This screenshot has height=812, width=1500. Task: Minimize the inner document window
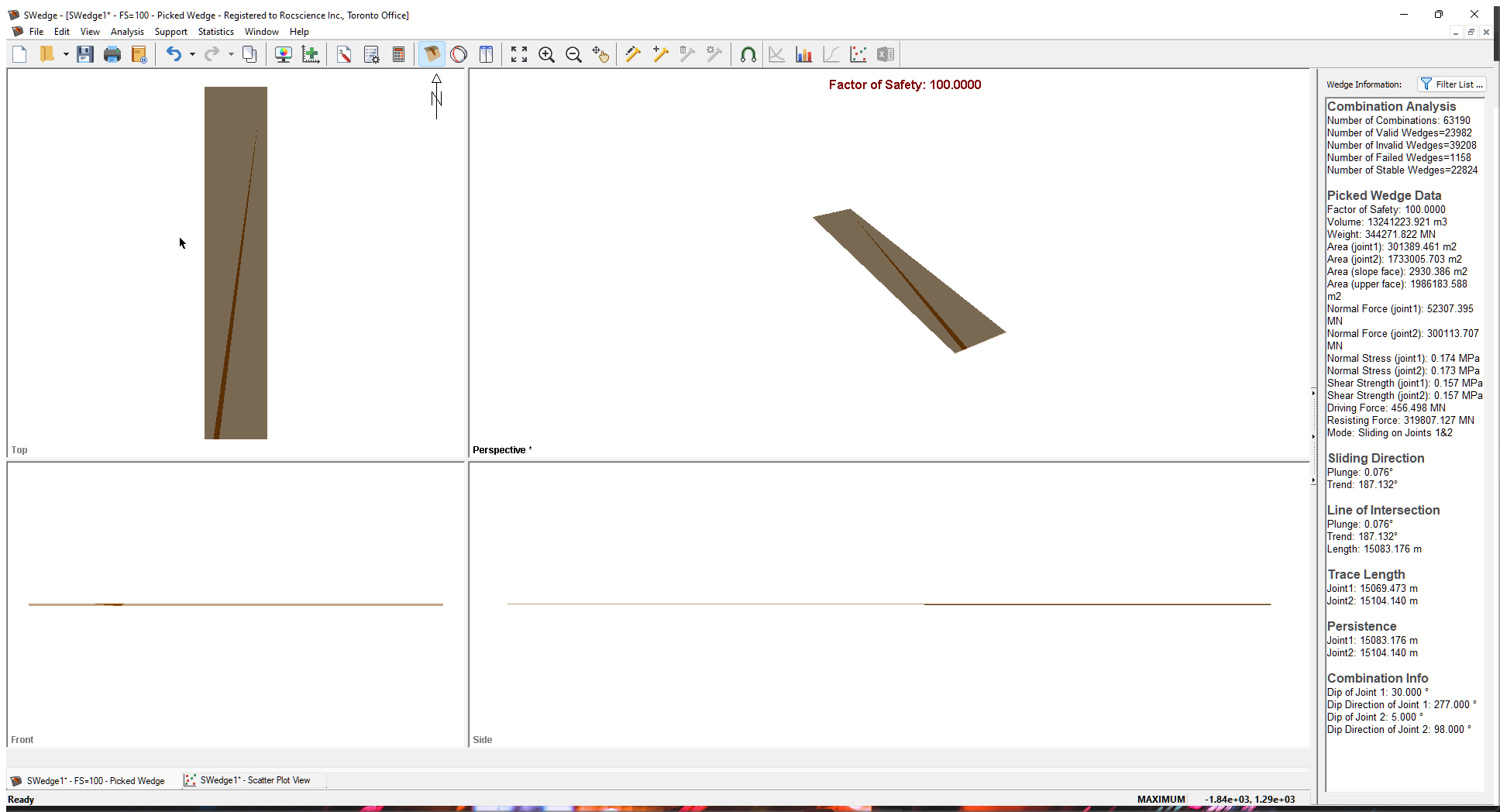[x=1456, y=32]
